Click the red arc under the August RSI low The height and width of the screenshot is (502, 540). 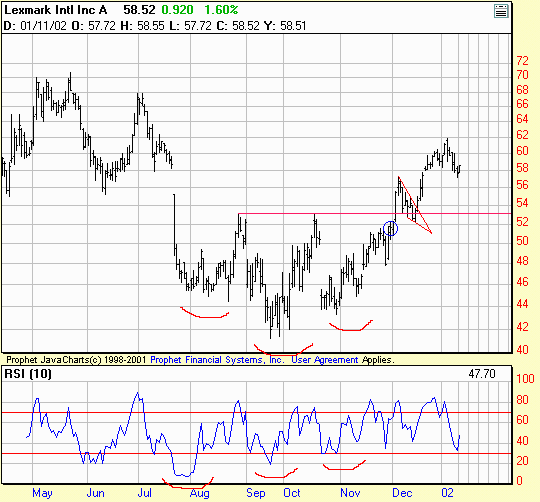(188, 483)
